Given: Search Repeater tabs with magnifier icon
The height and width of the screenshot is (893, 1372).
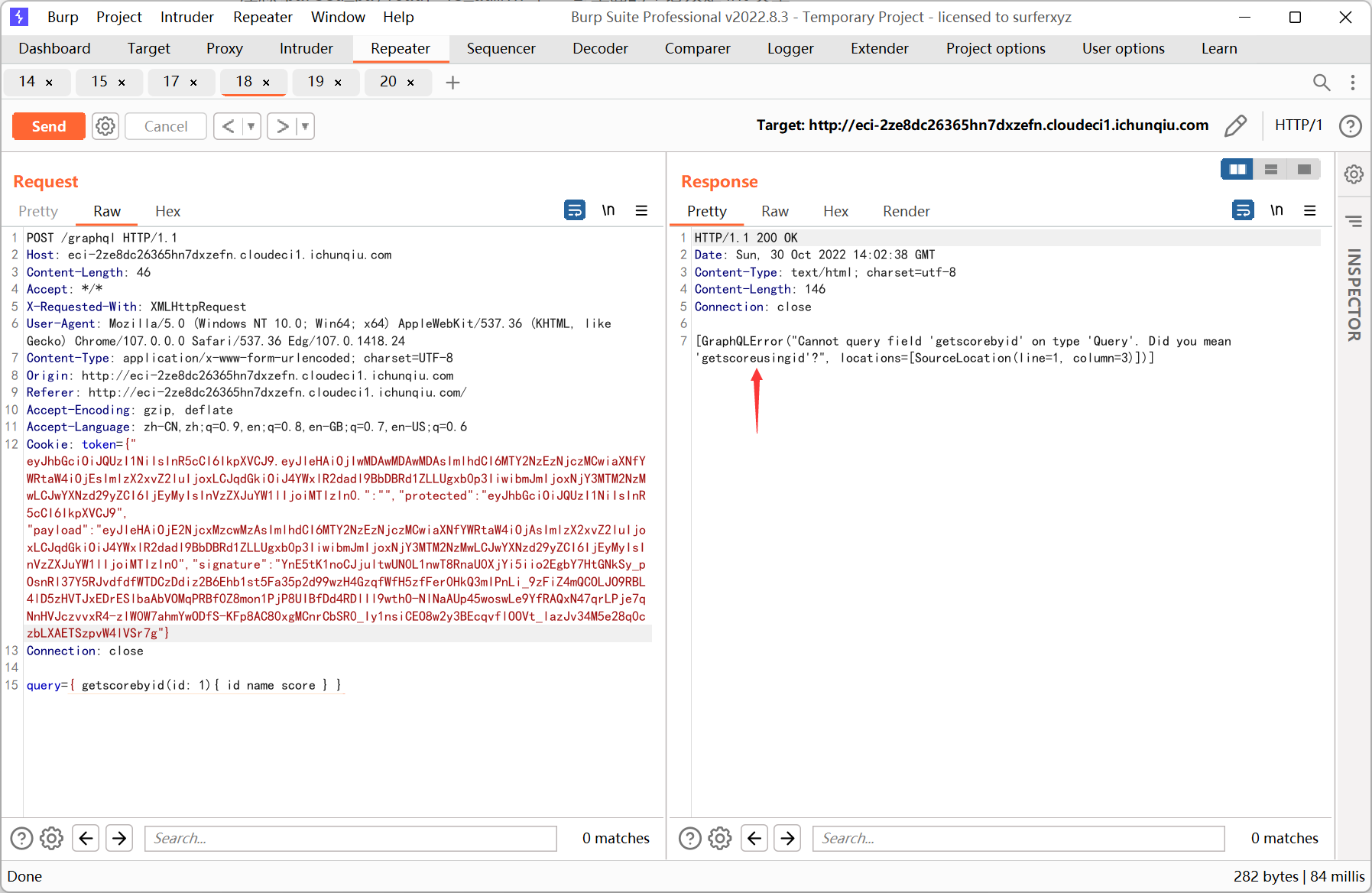Looking at the screenshot, I should click(1322, 82).
